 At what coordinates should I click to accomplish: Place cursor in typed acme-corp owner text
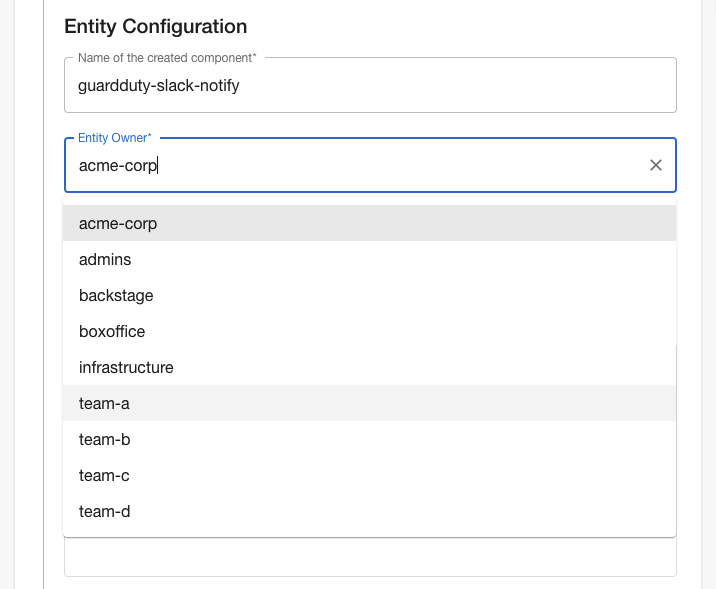[x=118, y=166]
